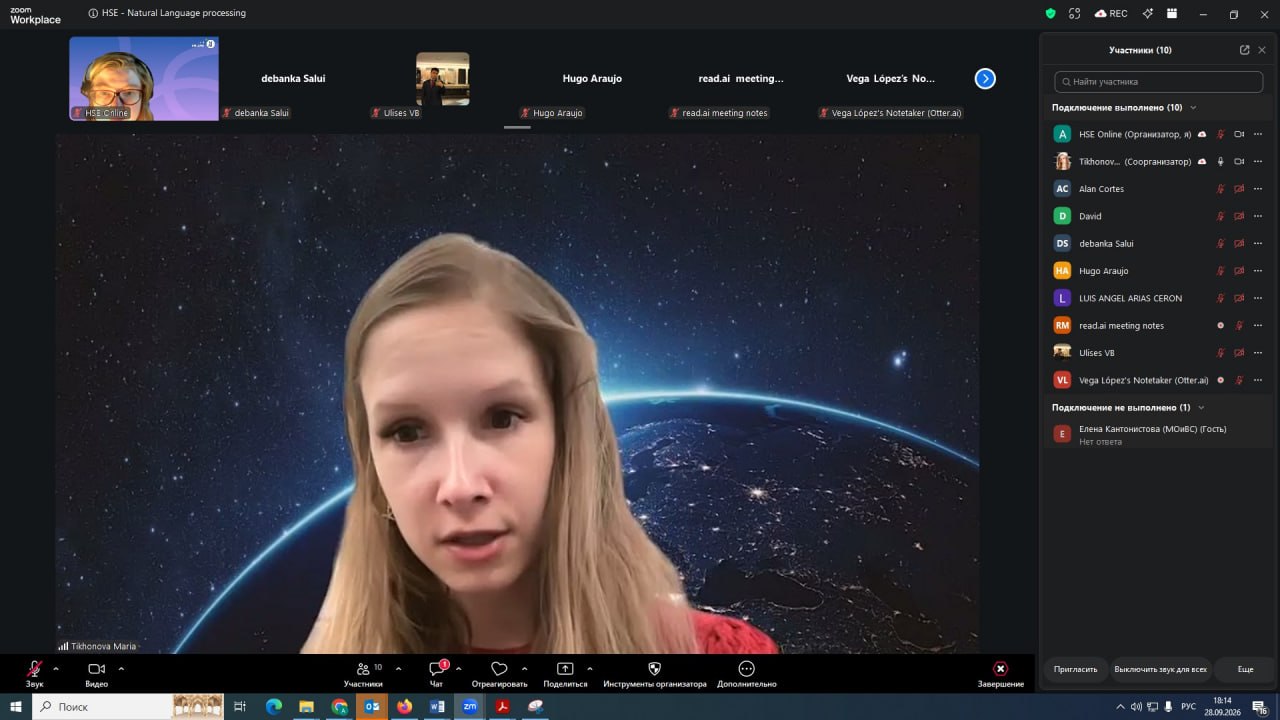Open the cloud REC recording indicator
Image resolution: width=1280 pixels, height=720 pixels.
pos(1111,14)
